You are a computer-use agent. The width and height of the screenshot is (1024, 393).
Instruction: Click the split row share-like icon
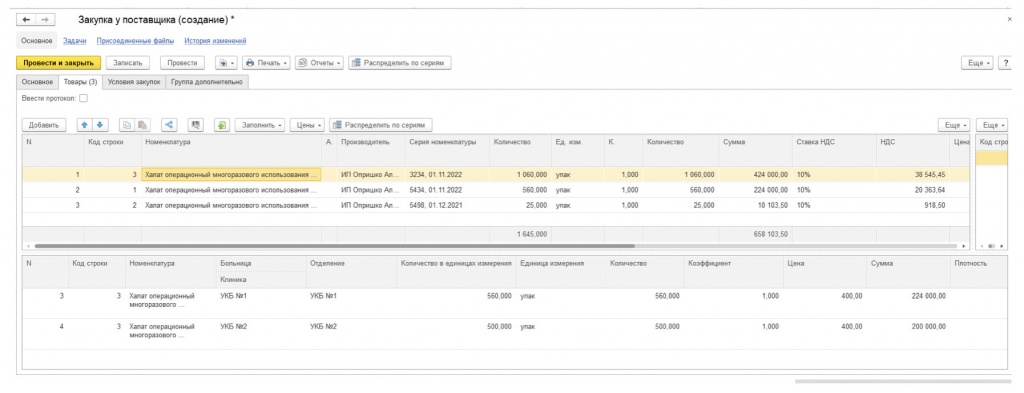pos(169,125)
